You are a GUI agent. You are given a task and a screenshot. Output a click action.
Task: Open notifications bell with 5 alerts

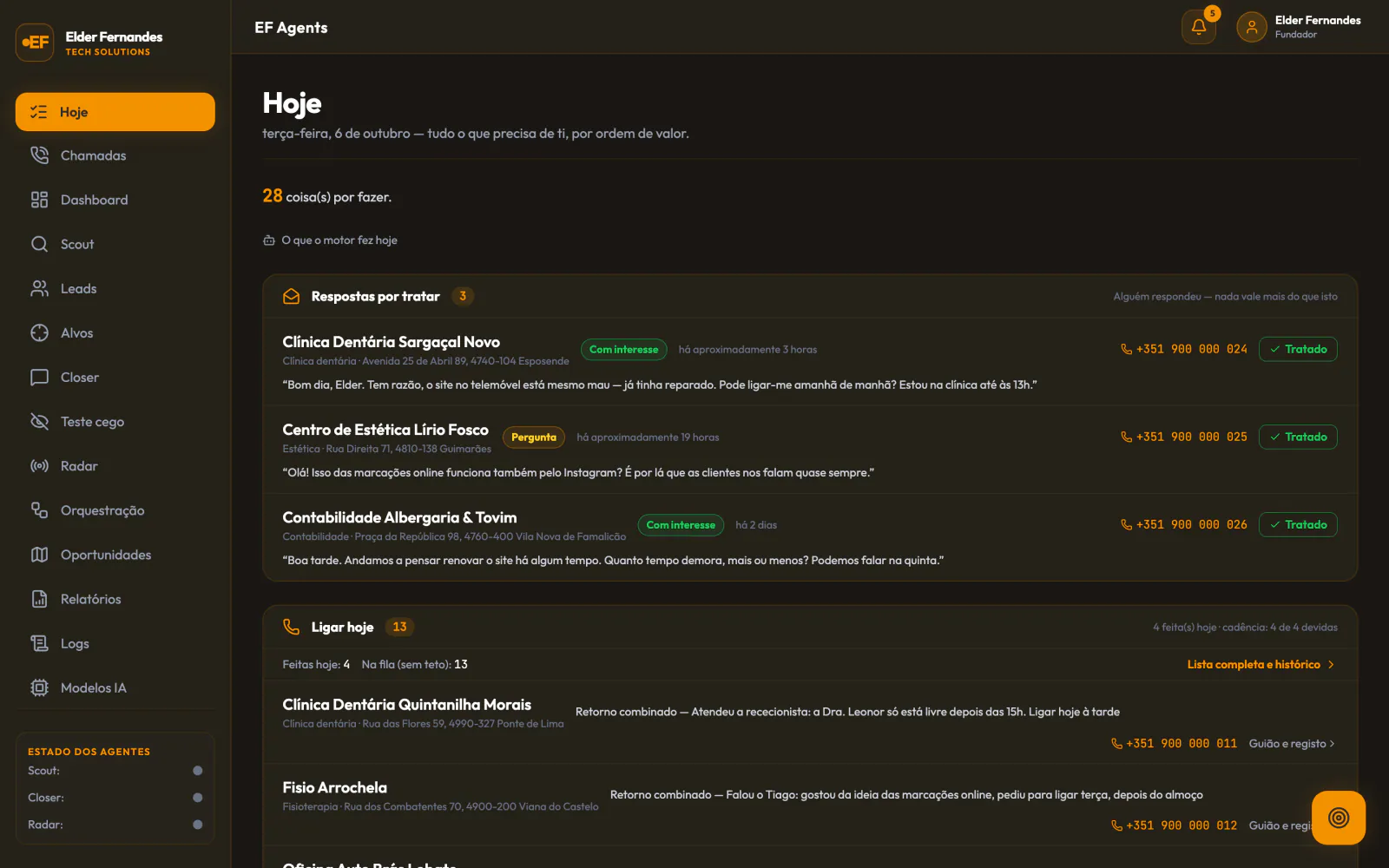(x=1199, y=27)
